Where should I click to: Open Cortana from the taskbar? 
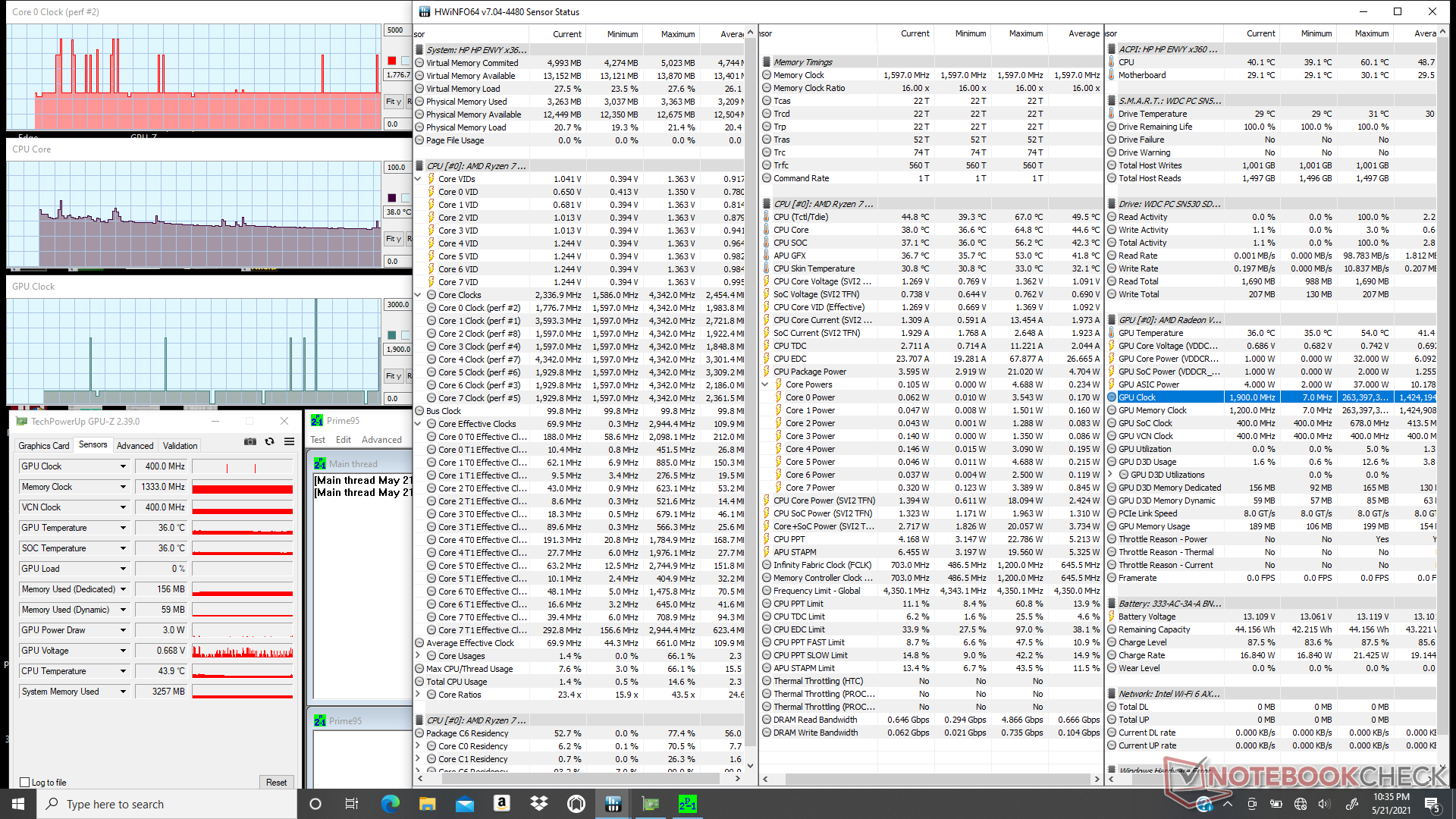[315, 804]
